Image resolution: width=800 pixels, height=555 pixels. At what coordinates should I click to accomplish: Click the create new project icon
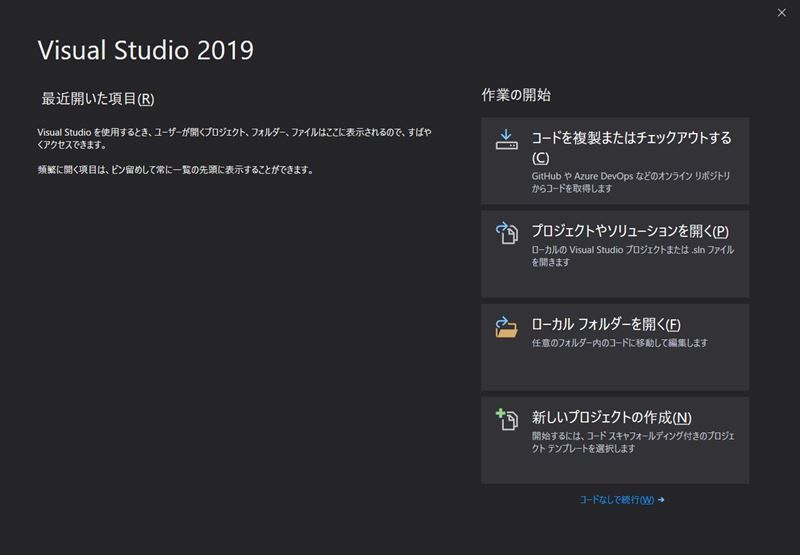pyautogui.click(x=507, y=420)
